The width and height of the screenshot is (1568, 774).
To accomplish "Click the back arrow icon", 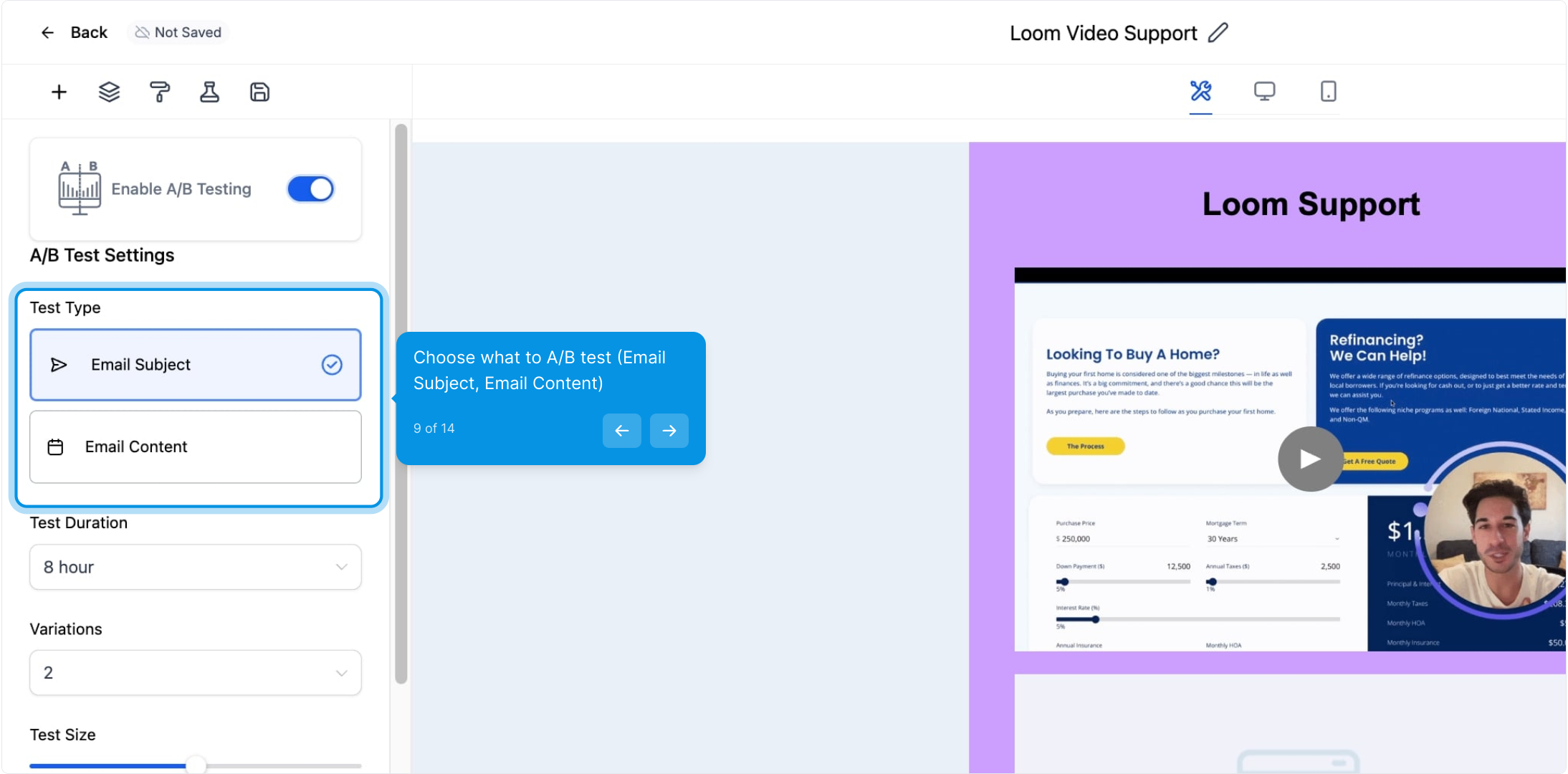I will point(47,32).
